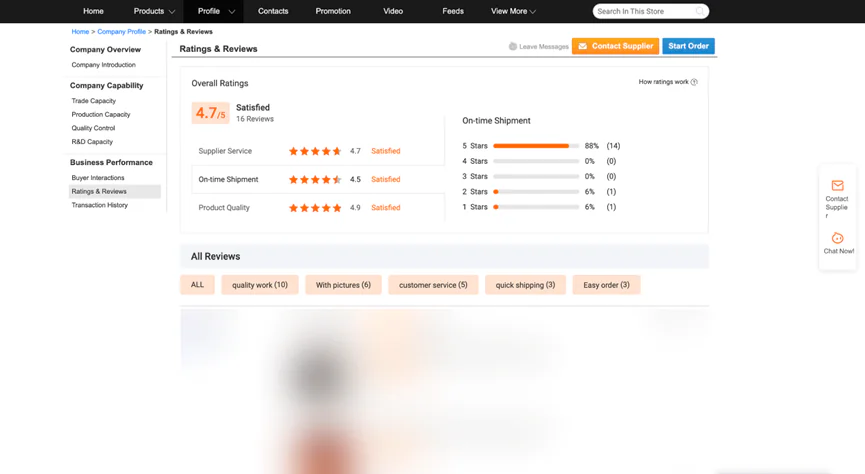
Task: Go to the Home menu item
Action: pyautogui.click(x=93, y=11)
